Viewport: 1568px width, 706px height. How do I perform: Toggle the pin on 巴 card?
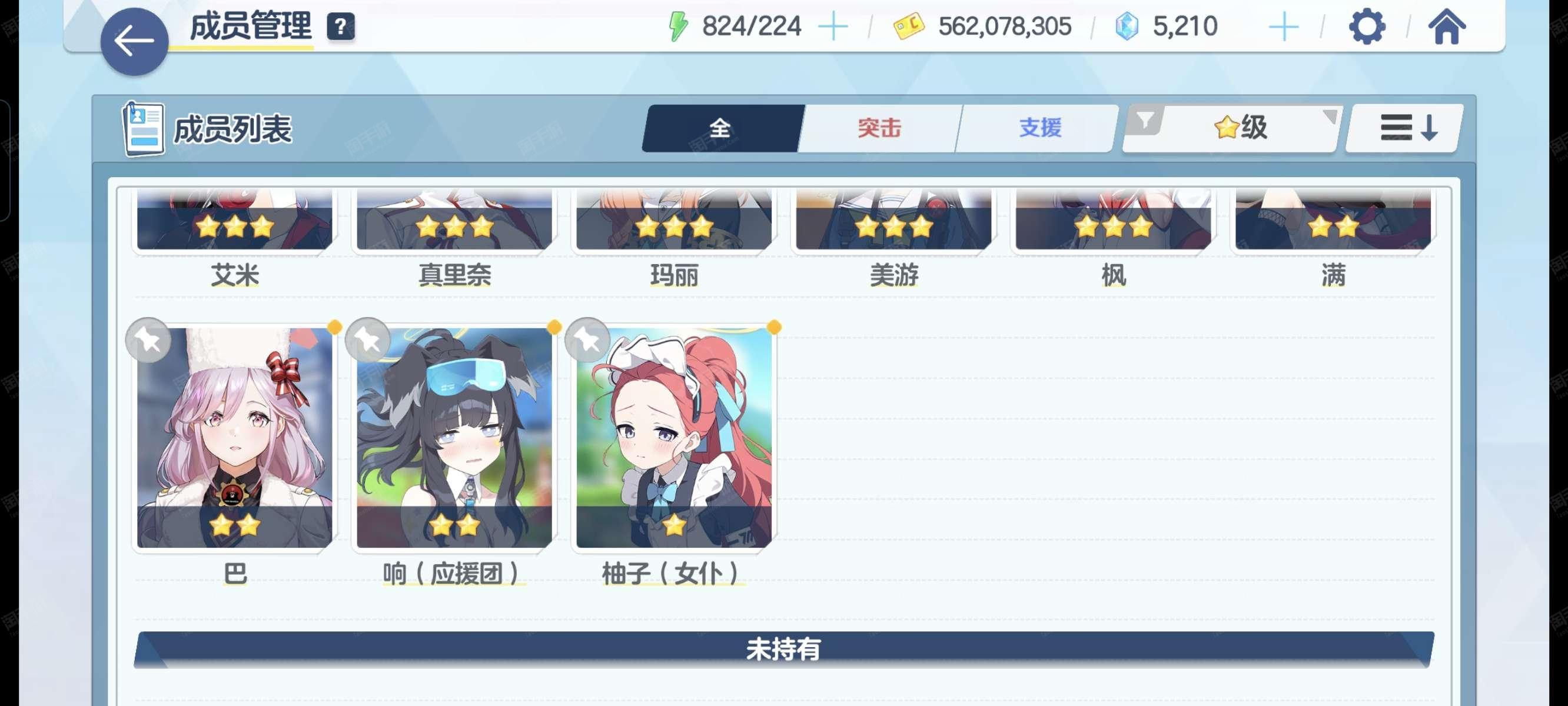click(x=148, y=340)
